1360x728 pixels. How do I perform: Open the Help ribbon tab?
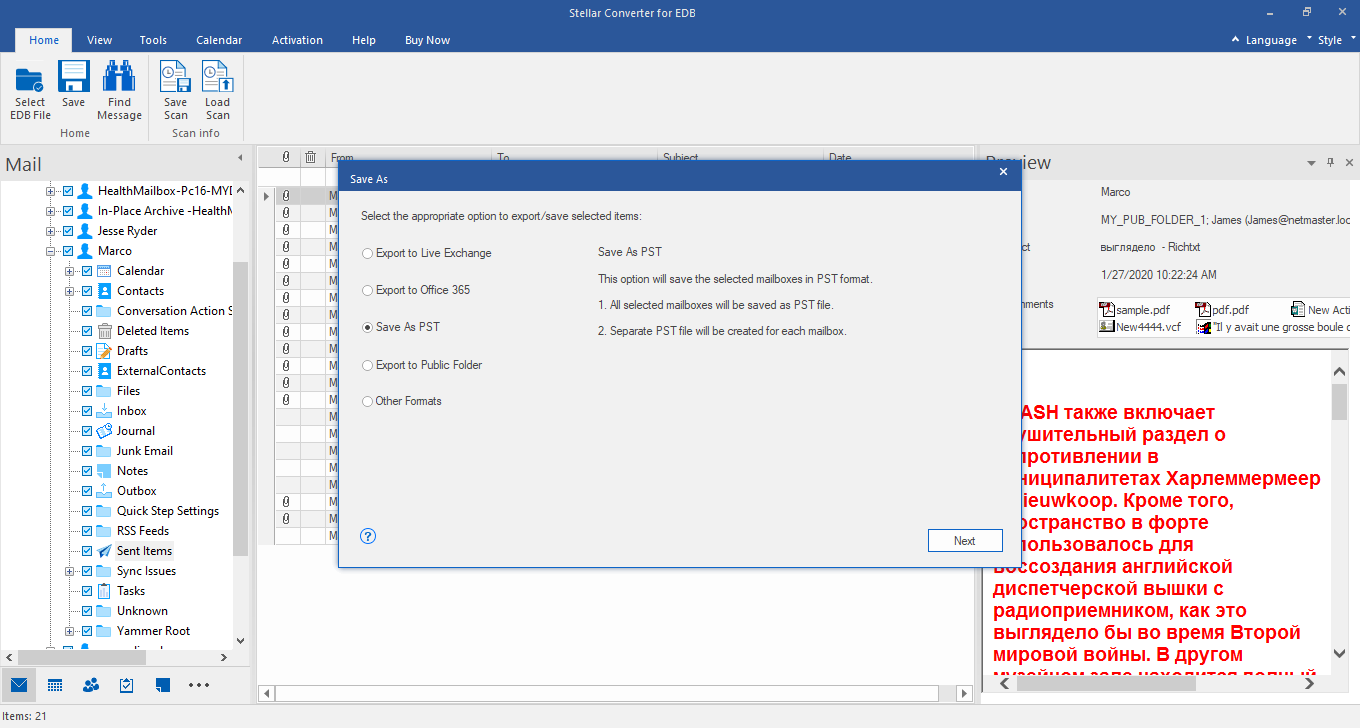(x=364, y=40)
